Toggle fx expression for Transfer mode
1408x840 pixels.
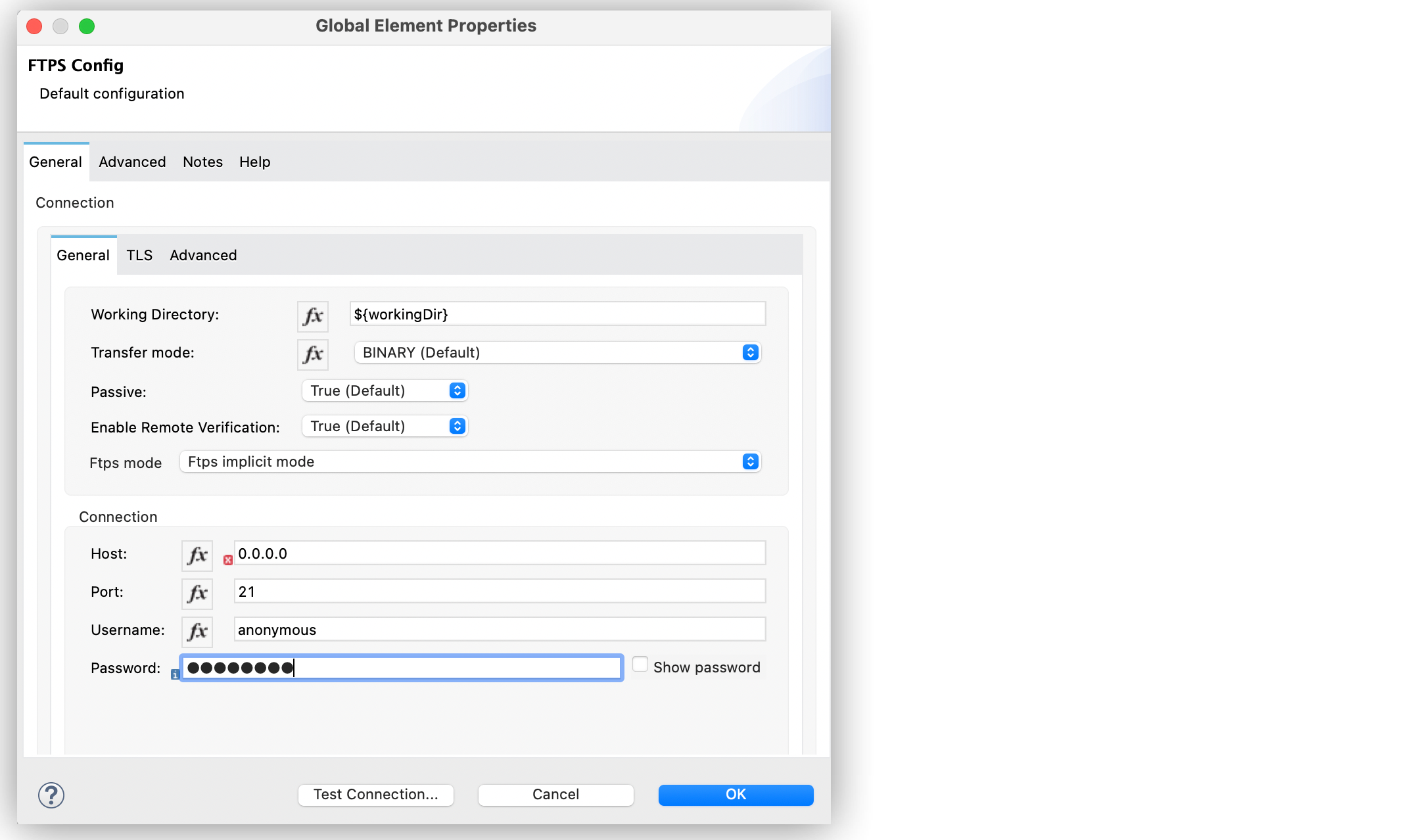(x=313, y=354)
